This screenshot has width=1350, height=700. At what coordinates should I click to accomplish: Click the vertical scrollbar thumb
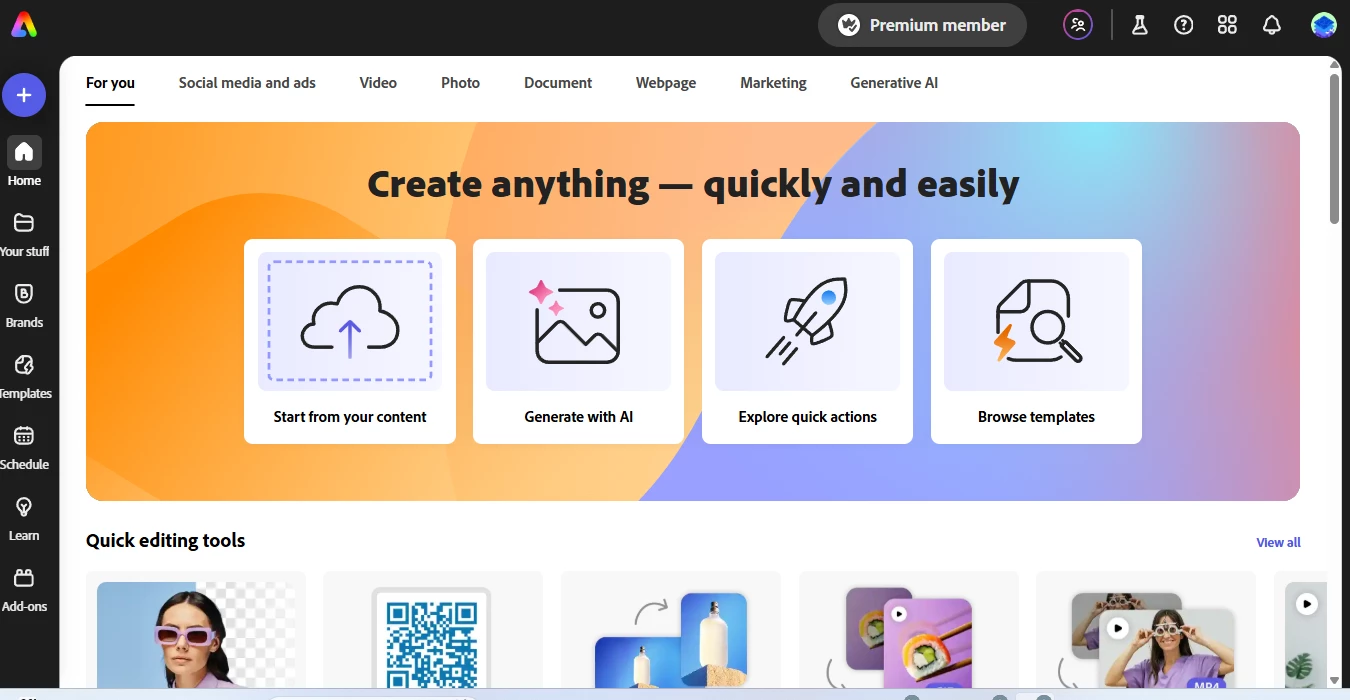(1334, 148)
